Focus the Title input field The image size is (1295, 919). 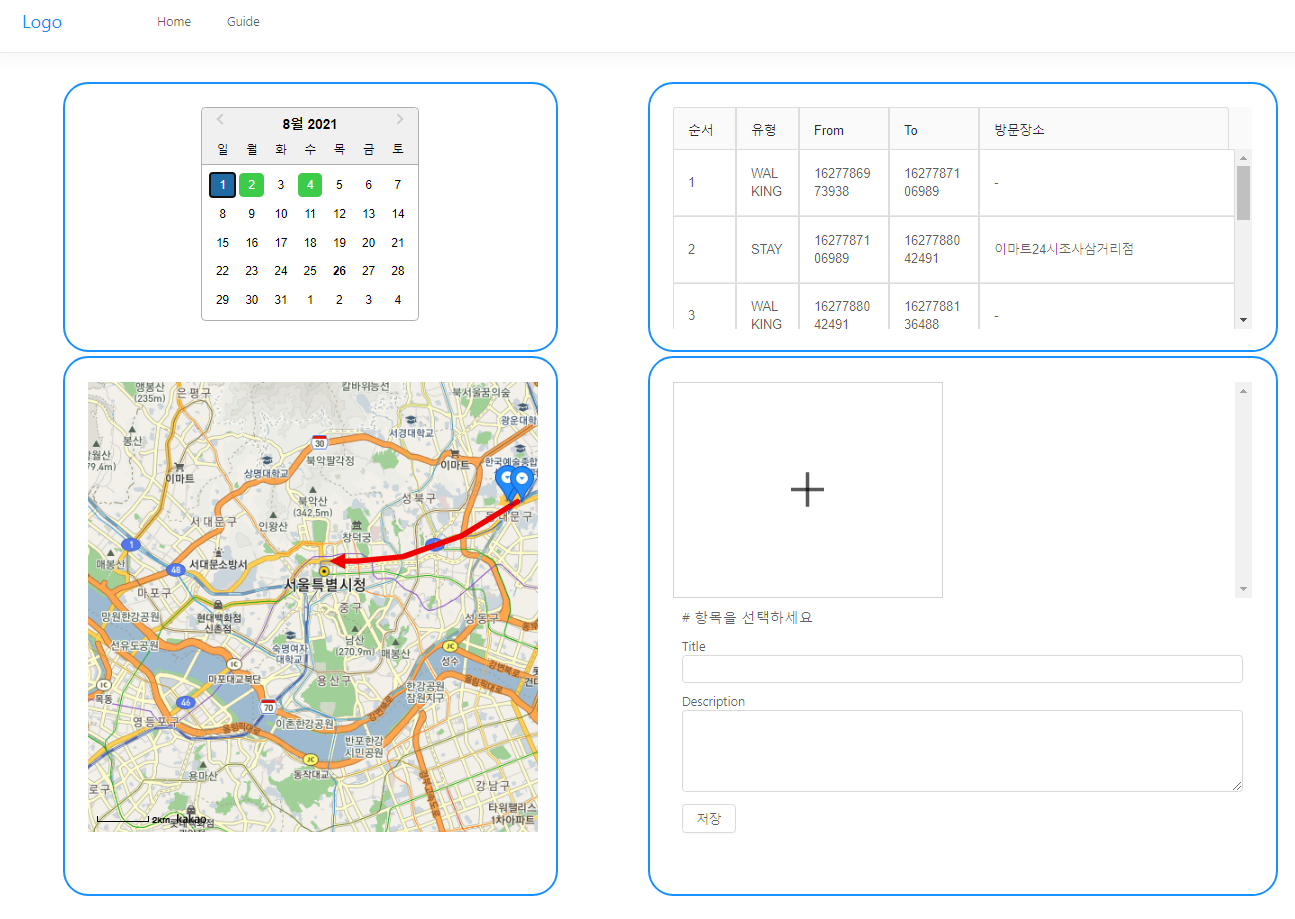[x=962, y=669]
